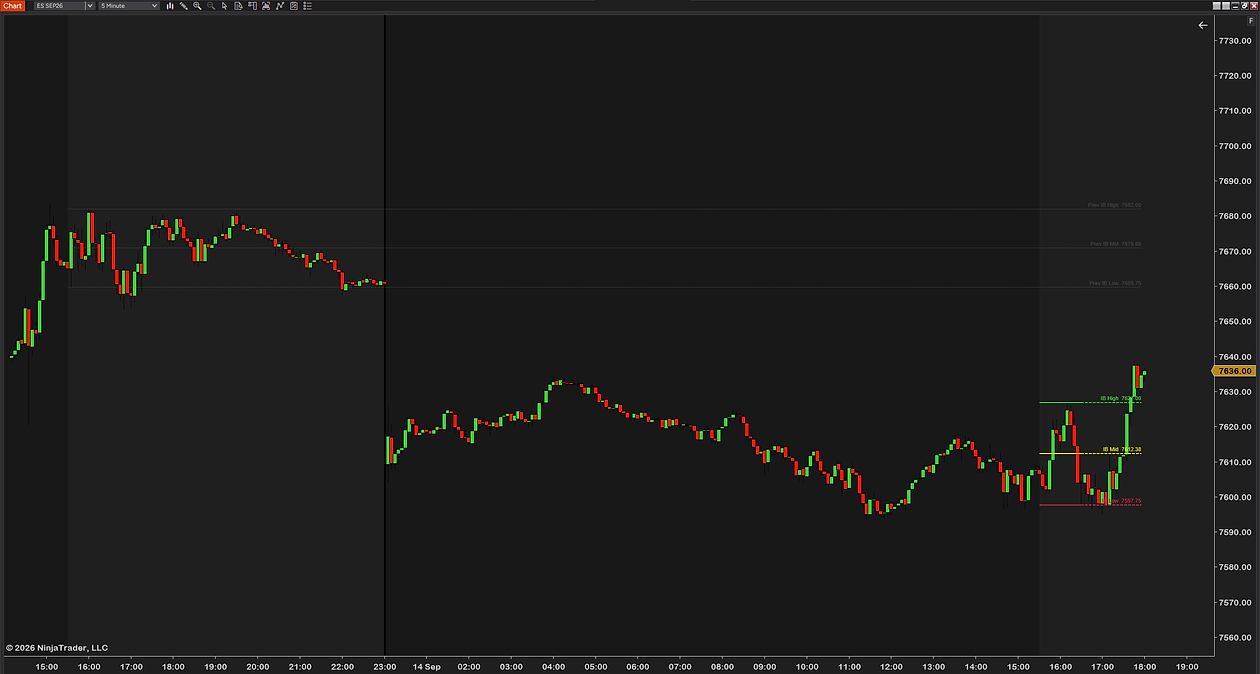Open the data box icon
The image size is (1260, 674).
click(265, 6)
